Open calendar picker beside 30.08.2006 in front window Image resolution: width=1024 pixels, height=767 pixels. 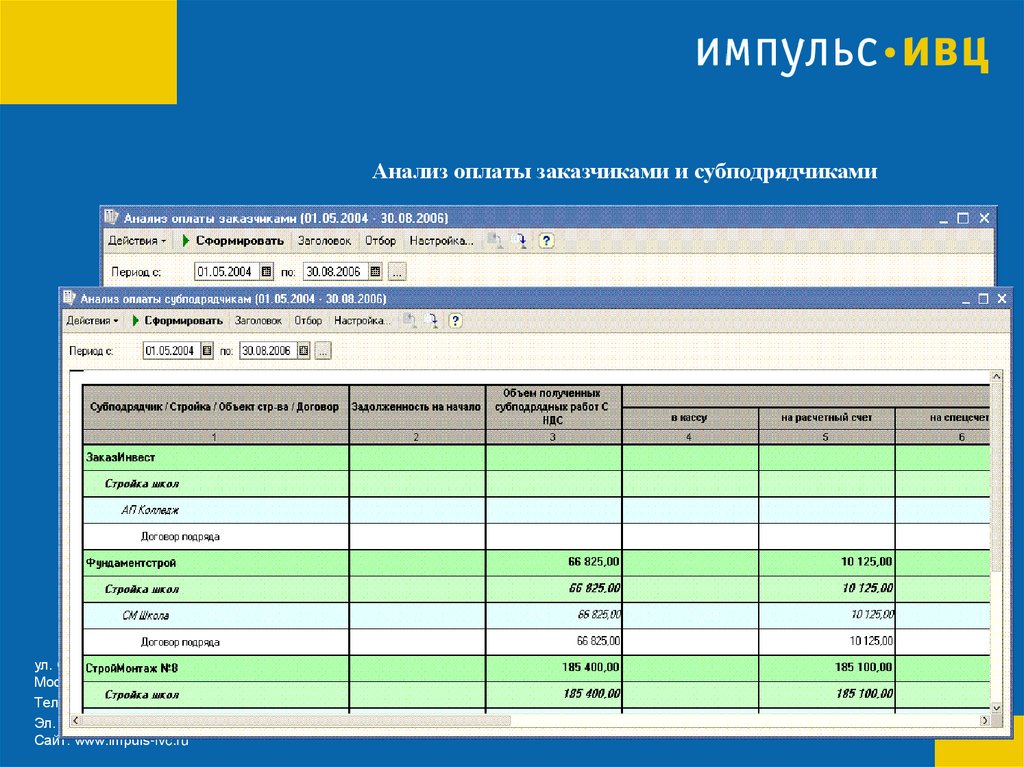tap(304, 351)
